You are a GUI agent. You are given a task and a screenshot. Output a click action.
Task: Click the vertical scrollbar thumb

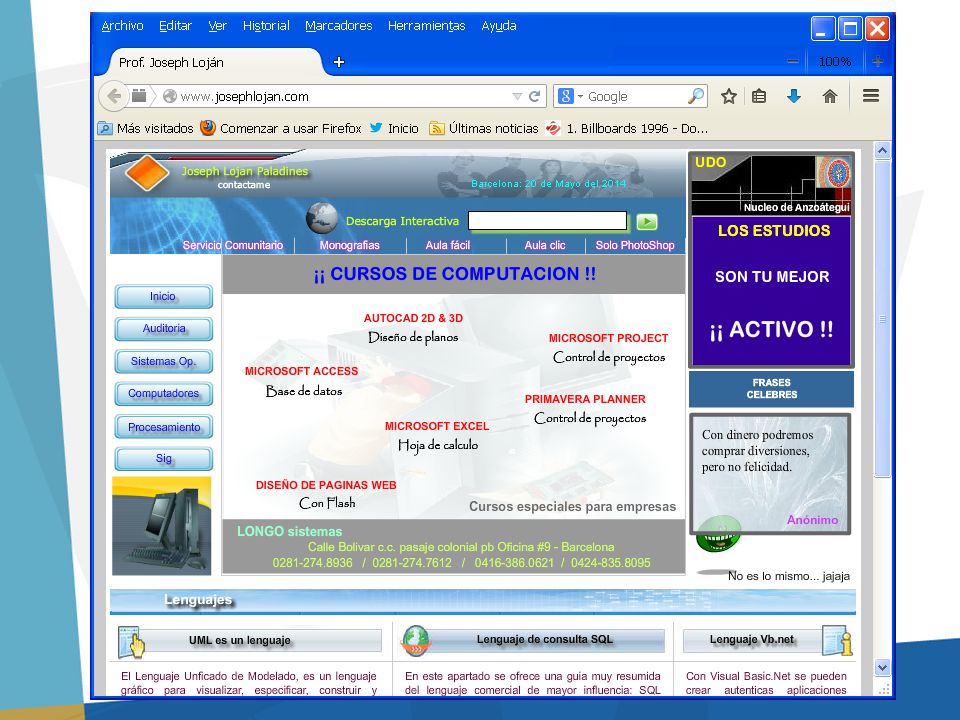882,318
